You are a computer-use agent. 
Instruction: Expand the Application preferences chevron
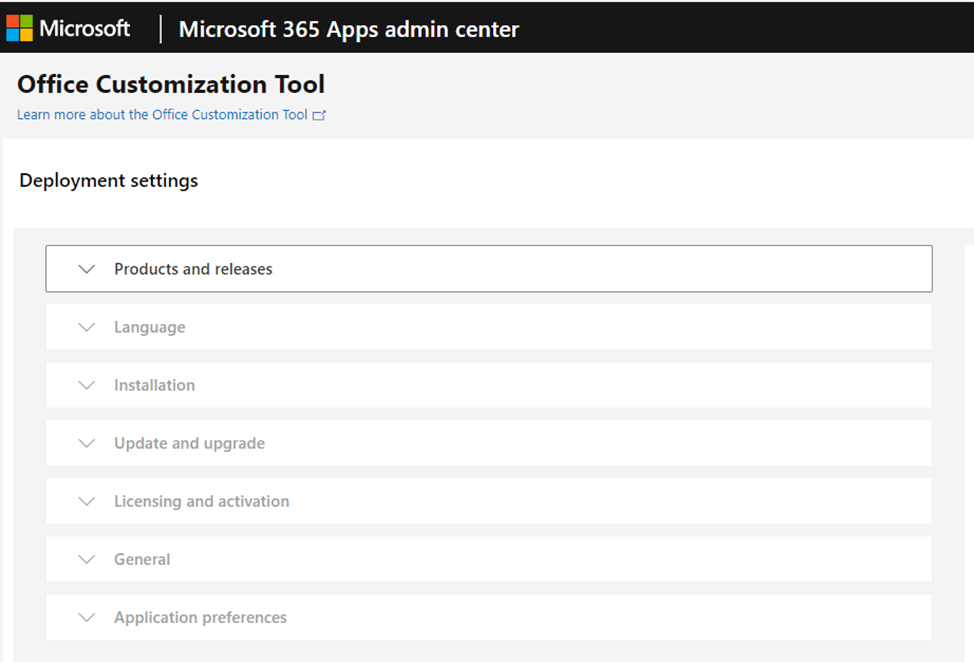[x=87, y=617]
